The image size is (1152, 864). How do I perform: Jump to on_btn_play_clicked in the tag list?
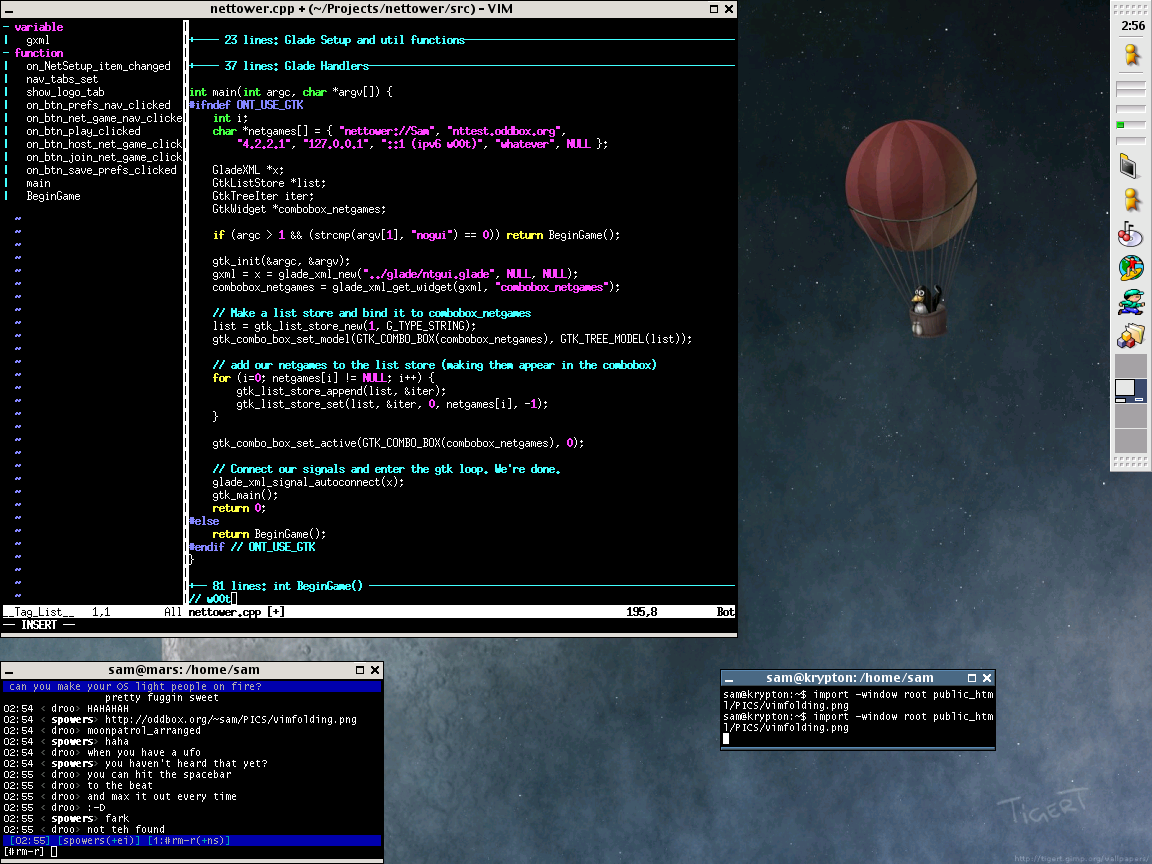[83, 131]
